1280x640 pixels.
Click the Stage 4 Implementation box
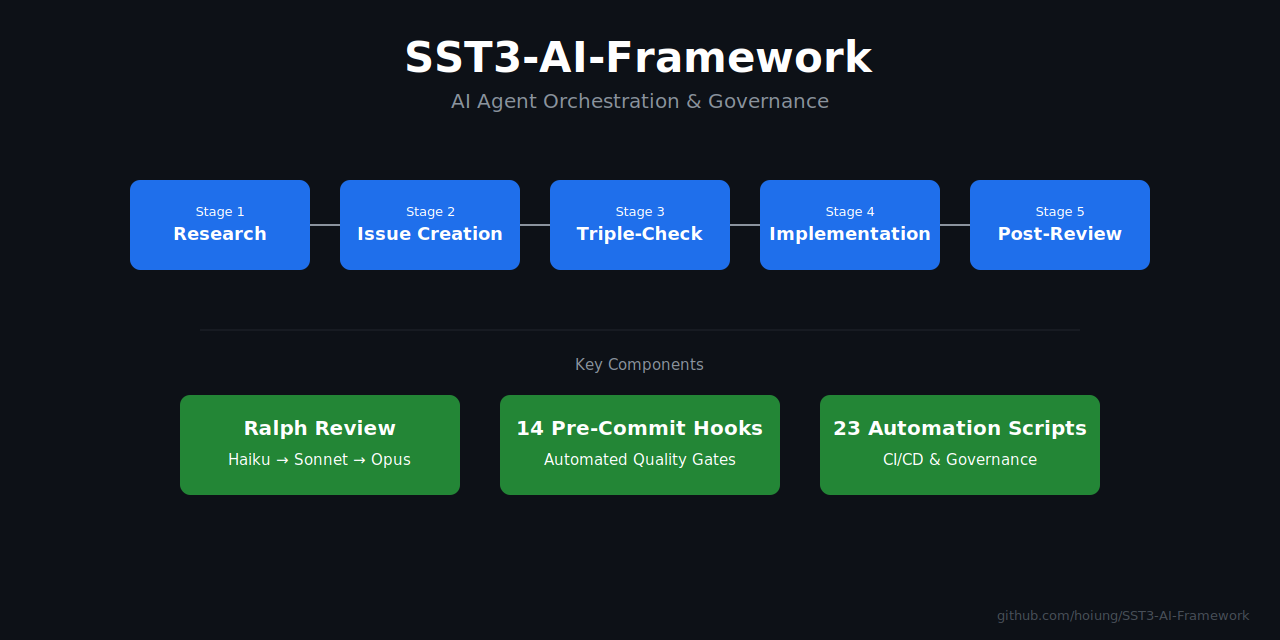[850, 225]
